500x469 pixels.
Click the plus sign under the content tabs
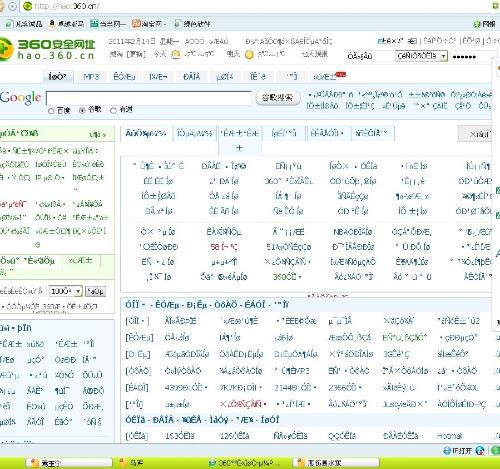click(x=239, y=148)
